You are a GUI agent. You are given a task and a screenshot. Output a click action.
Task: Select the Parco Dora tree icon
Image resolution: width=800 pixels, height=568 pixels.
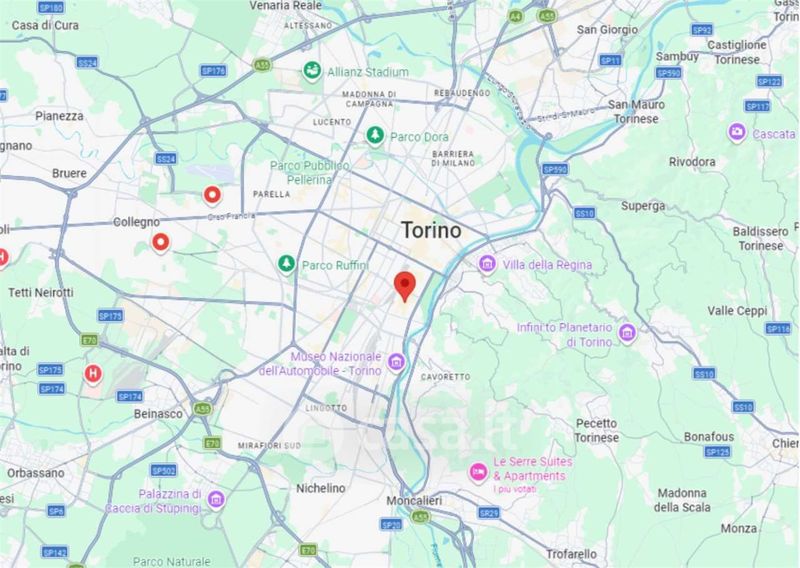(375, 136)
